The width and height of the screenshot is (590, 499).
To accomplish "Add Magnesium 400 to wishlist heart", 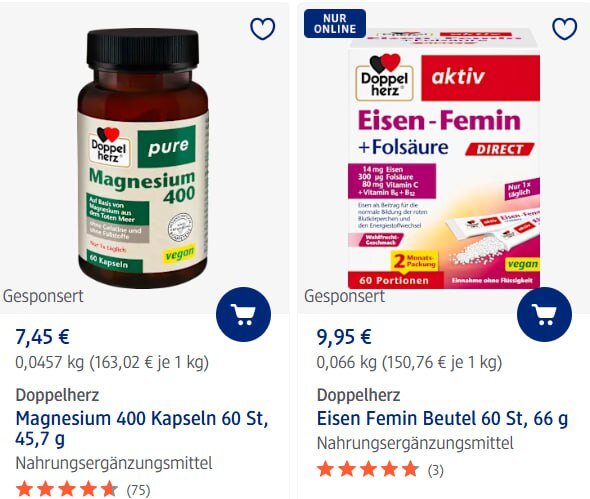I will click(x=263, y=29).
